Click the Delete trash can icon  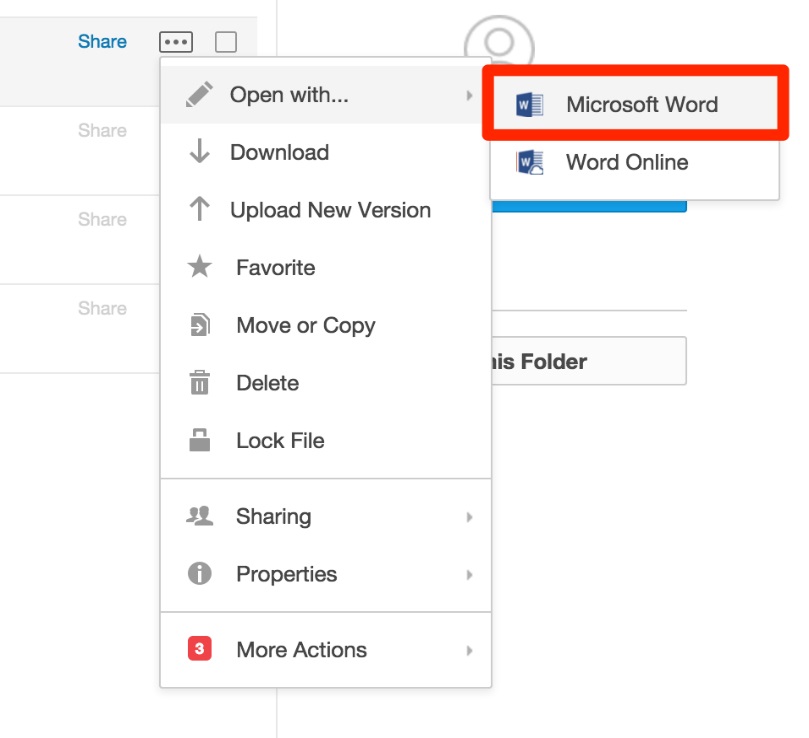click(x=200, y=382)
